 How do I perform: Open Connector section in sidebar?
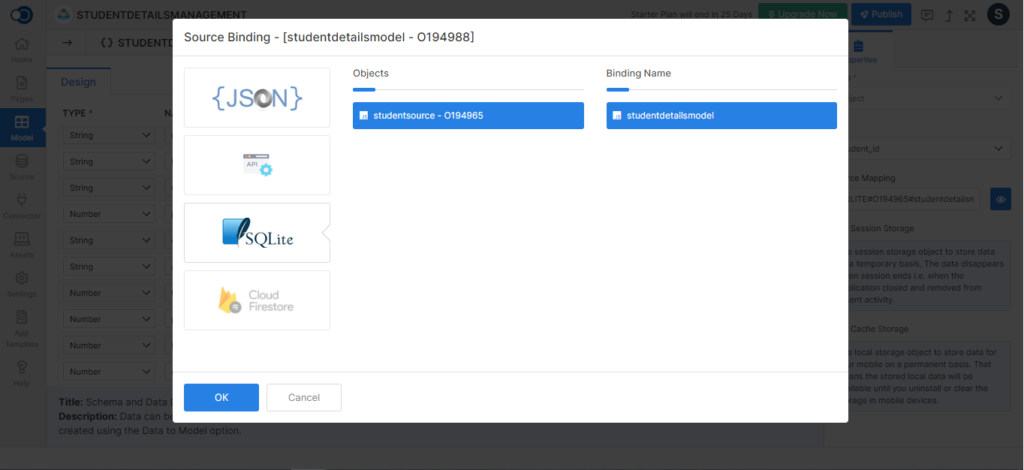[x=22, y=206]
